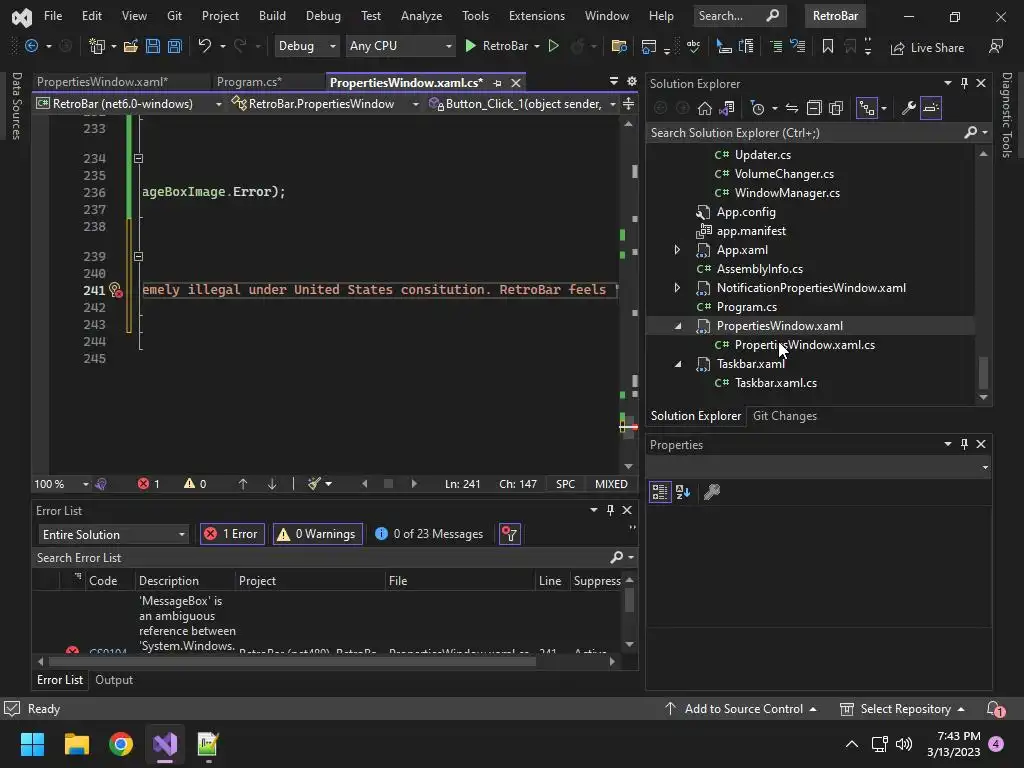Viewport: 1024px width, 768px height.
Task: Open the Build menu
Action: [x=272, y=16]
